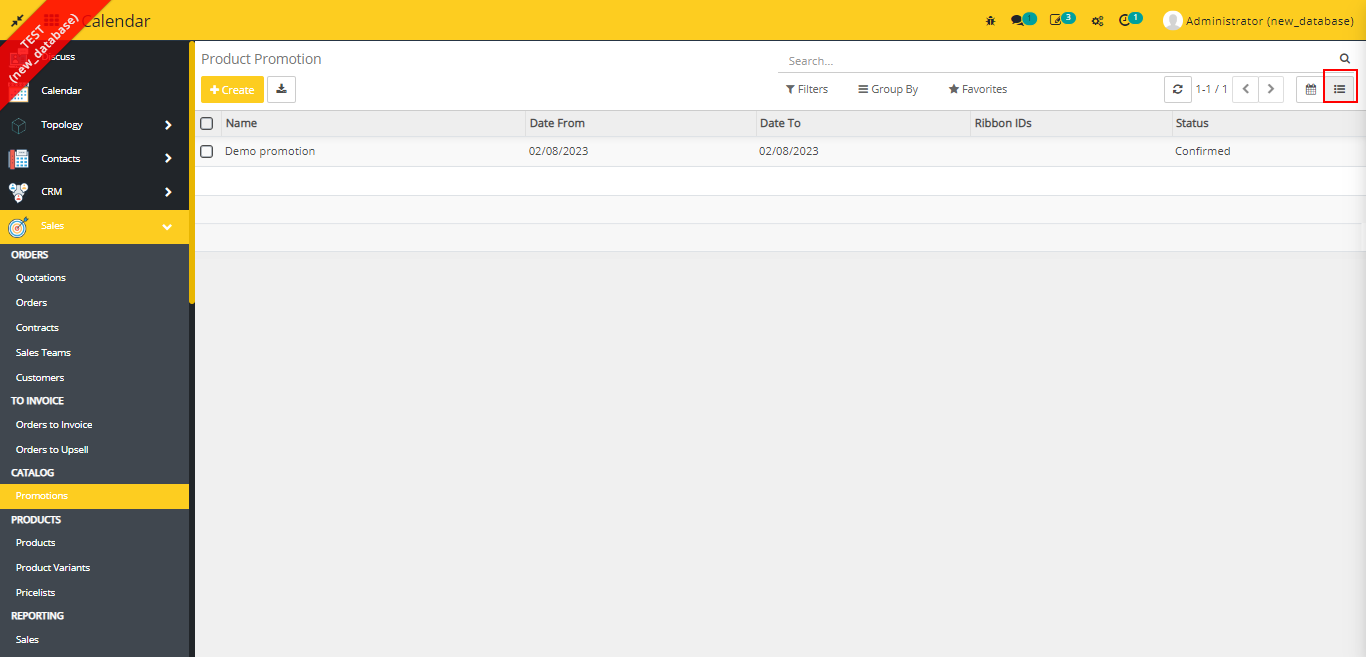The width and height of the screenshot is (1366, 657).
Task: Open the Group By dropdown
Action: [888, 89]
